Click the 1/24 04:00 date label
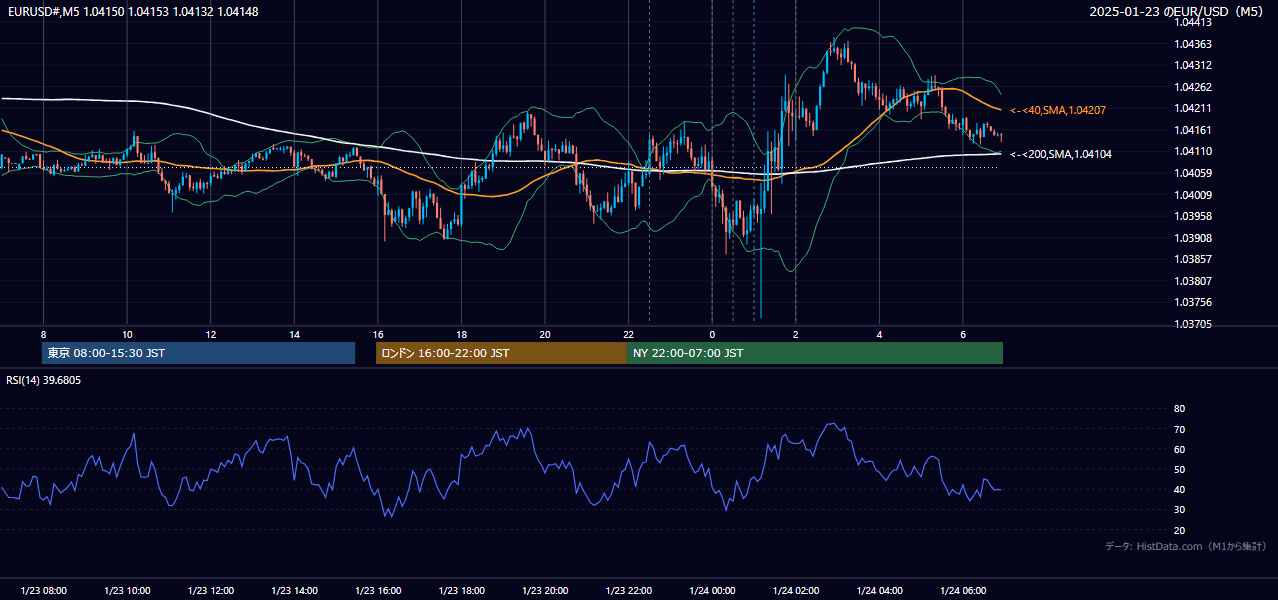Image resolution: width=1278 pixels, height=600 pixels. click(879, 591)
